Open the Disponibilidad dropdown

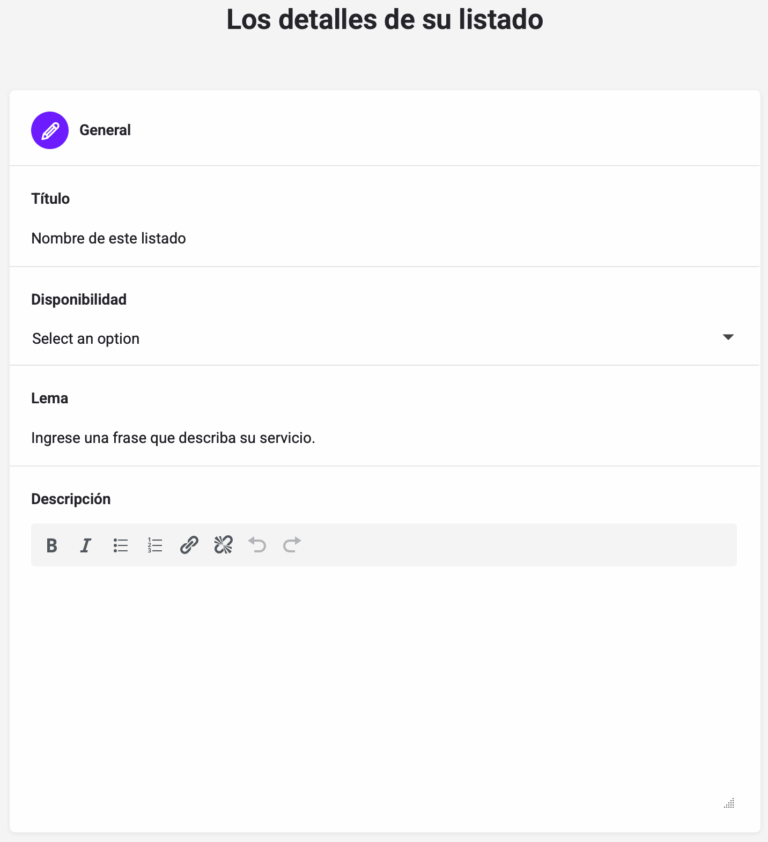tap(383, 338)
